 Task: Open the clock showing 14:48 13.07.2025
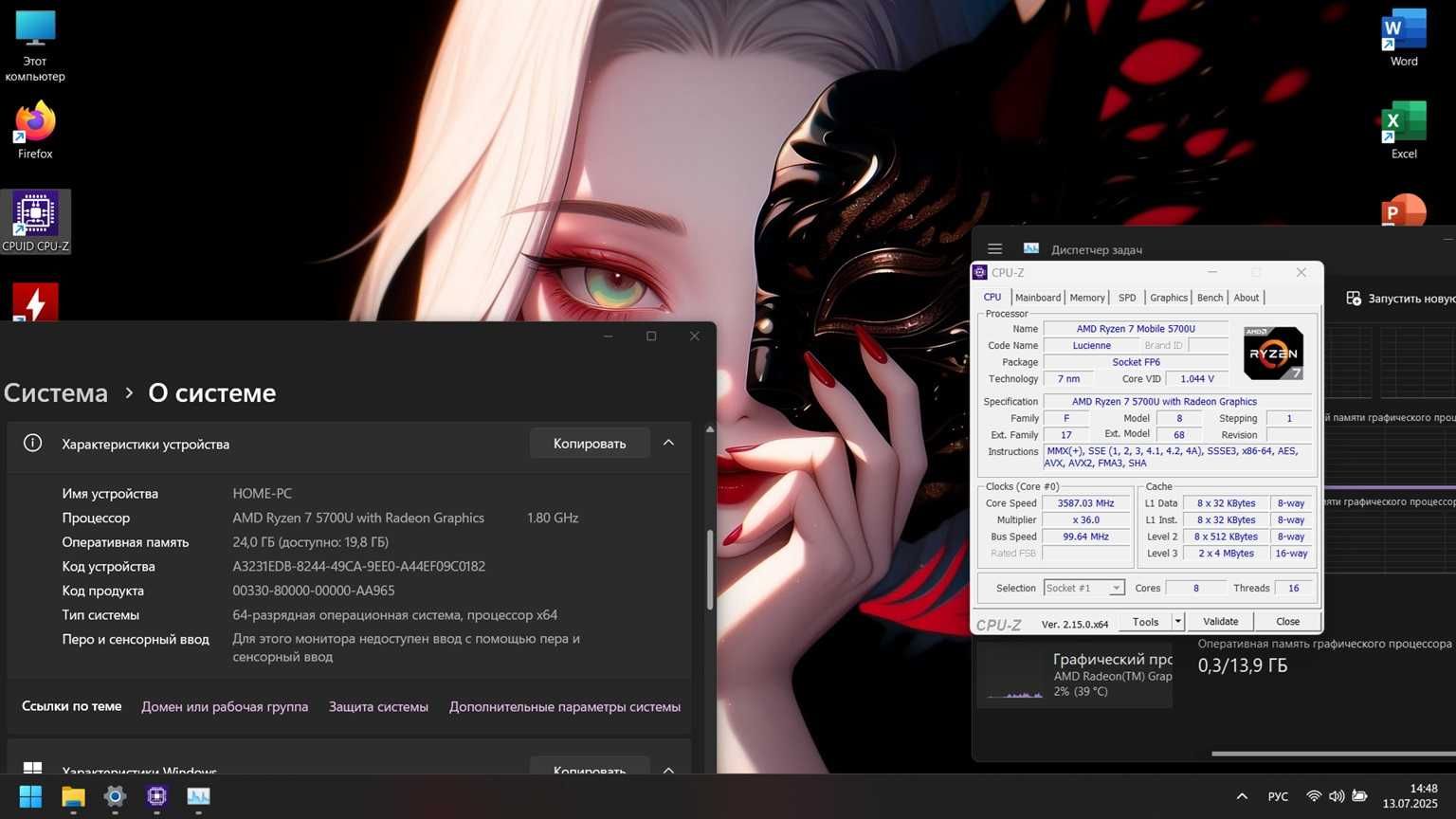click(1410, 796)
